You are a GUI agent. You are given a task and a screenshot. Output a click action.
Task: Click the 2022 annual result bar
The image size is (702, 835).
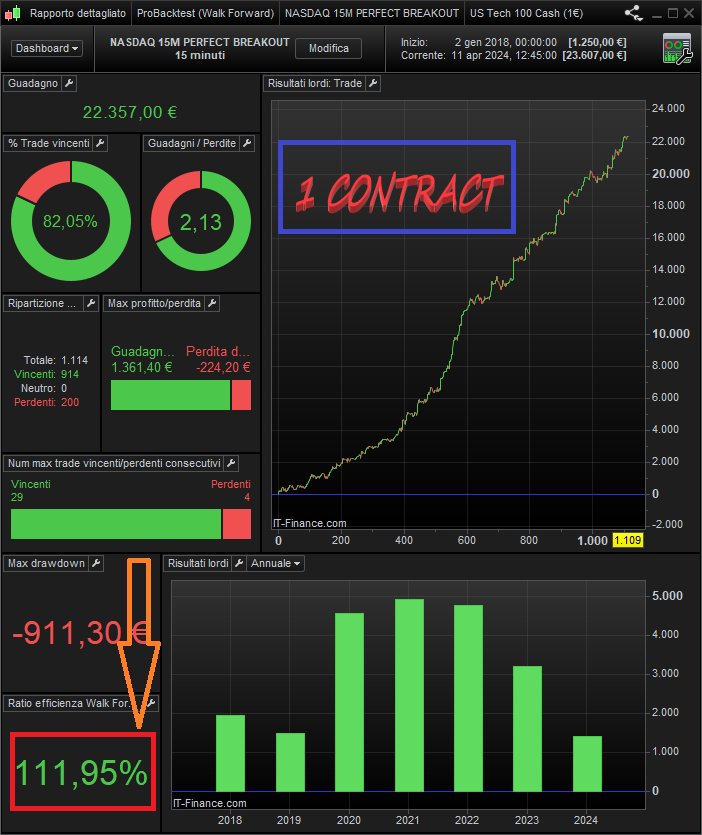tap(468, 698)
